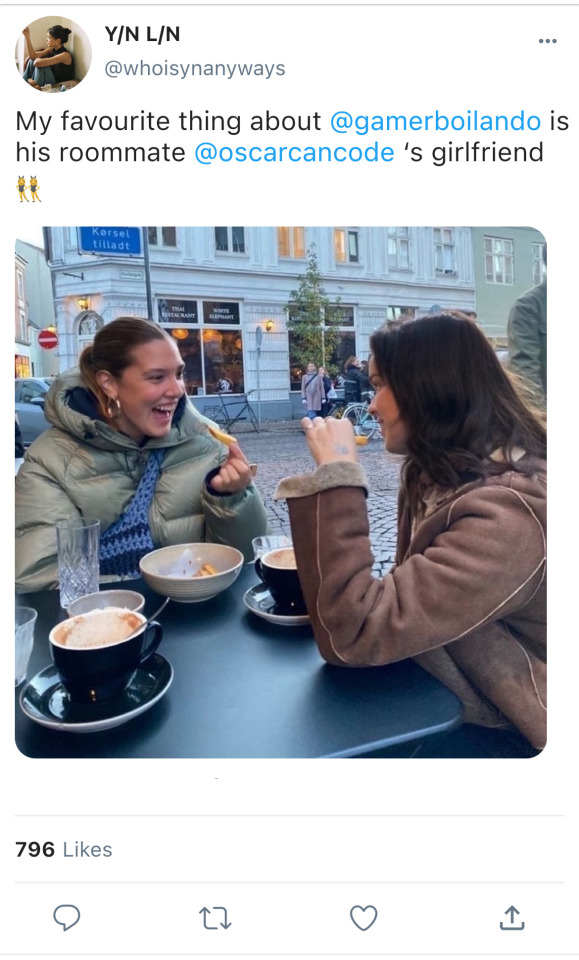Image resolution: width=579 pixels, height=960 pixels.
Task: Open the share upload arrow icon
Action: tap(512, 917)
